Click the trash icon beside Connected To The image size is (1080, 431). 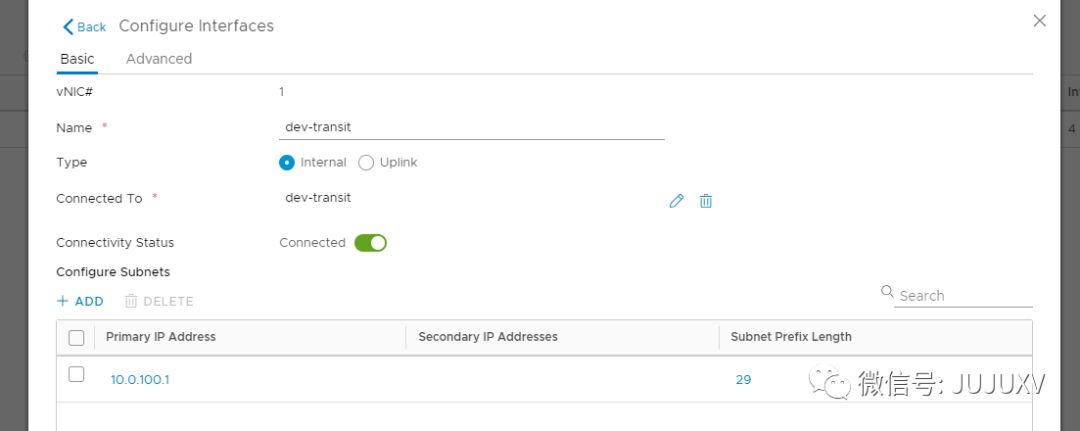[x=706, y=201]
